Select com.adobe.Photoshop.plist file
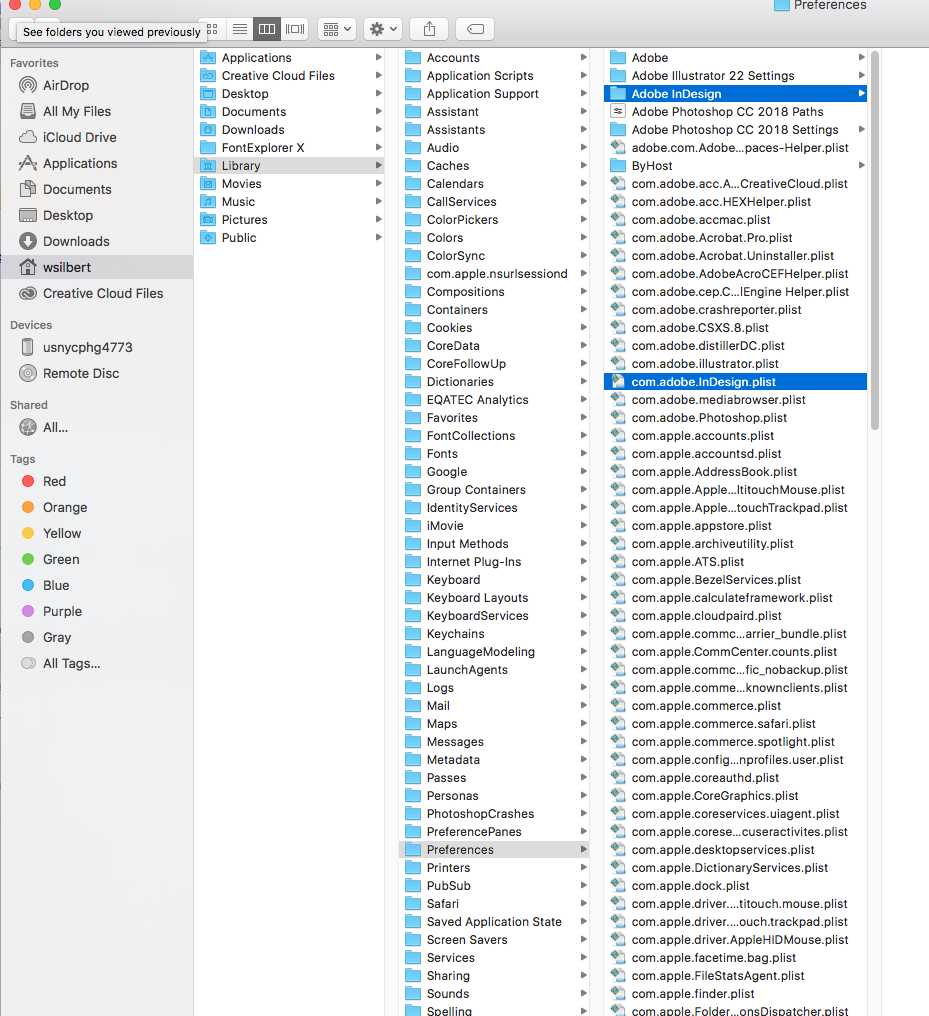 pos(735,418)
